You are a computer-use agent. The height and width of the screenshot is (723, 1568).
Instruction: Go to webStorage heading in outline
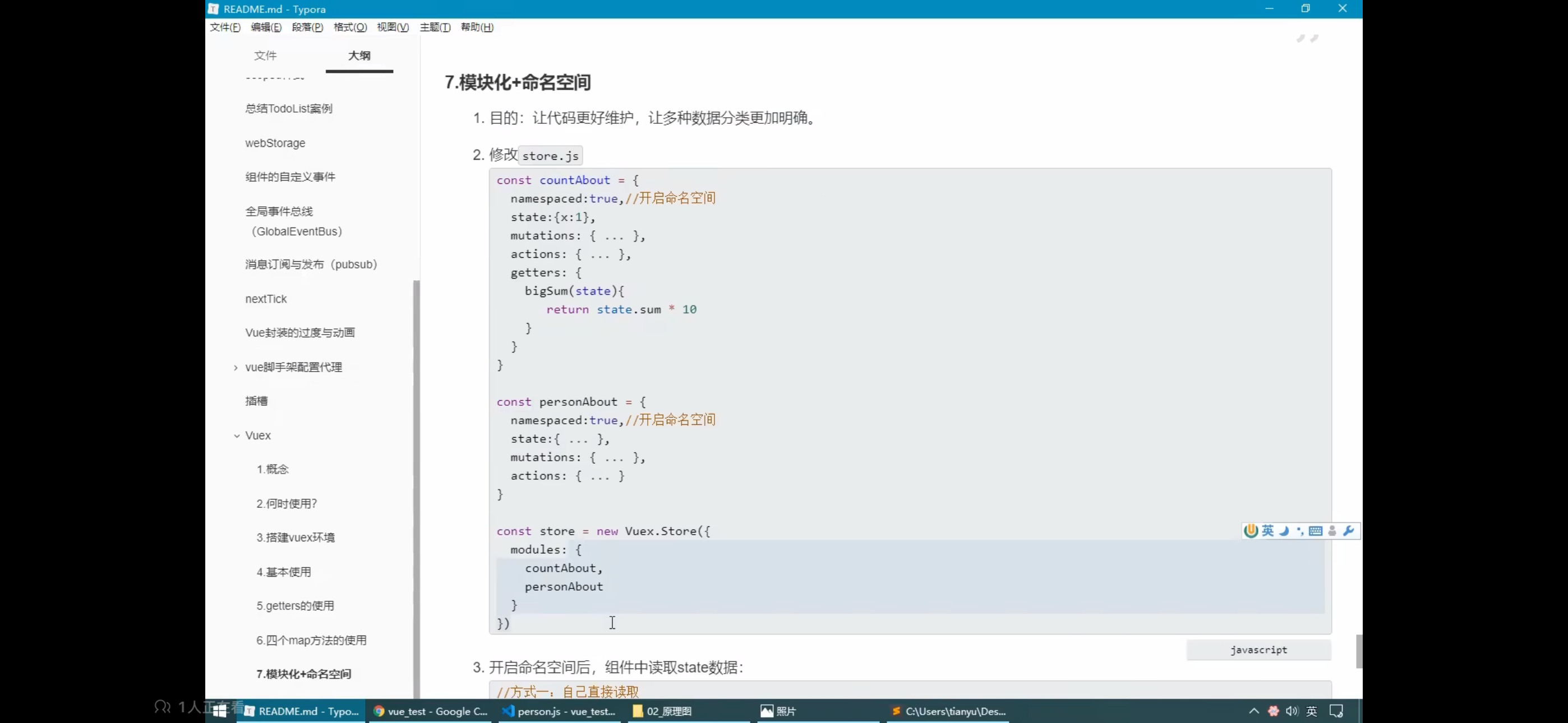point(275,143)
